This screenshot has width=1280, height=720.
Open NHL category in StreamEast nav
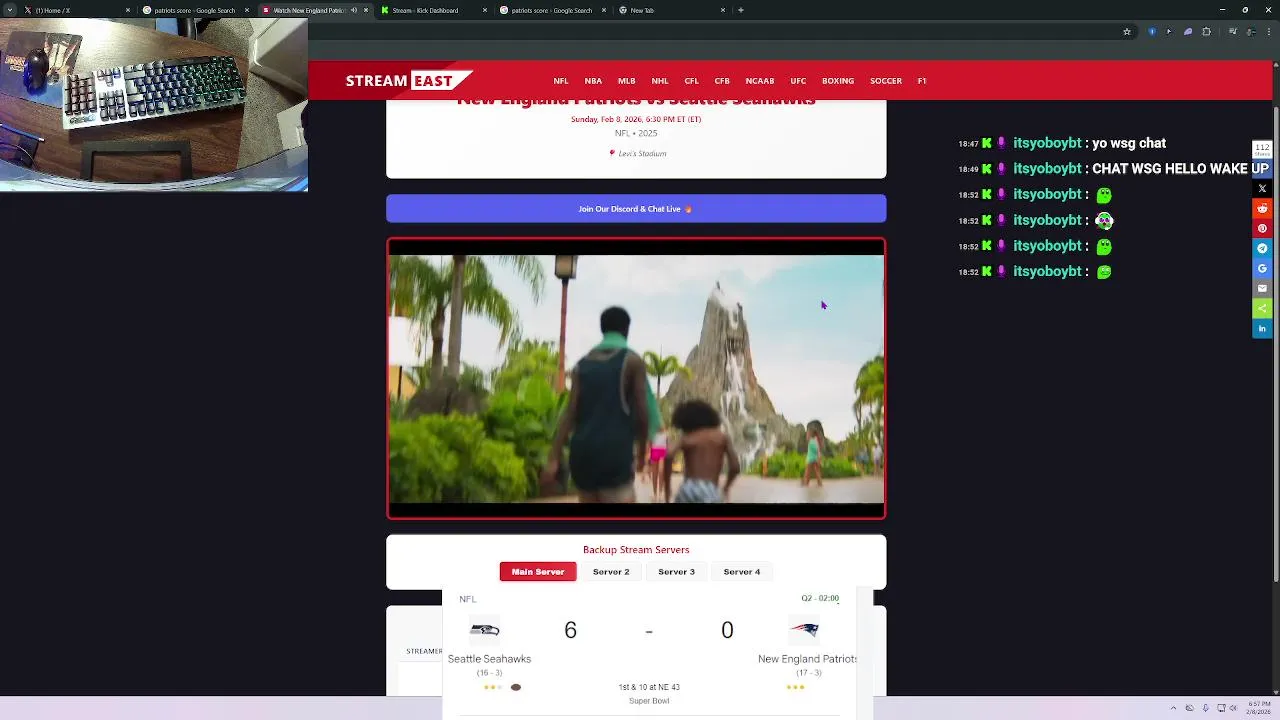pyautogui.click(x=660, y=81)
